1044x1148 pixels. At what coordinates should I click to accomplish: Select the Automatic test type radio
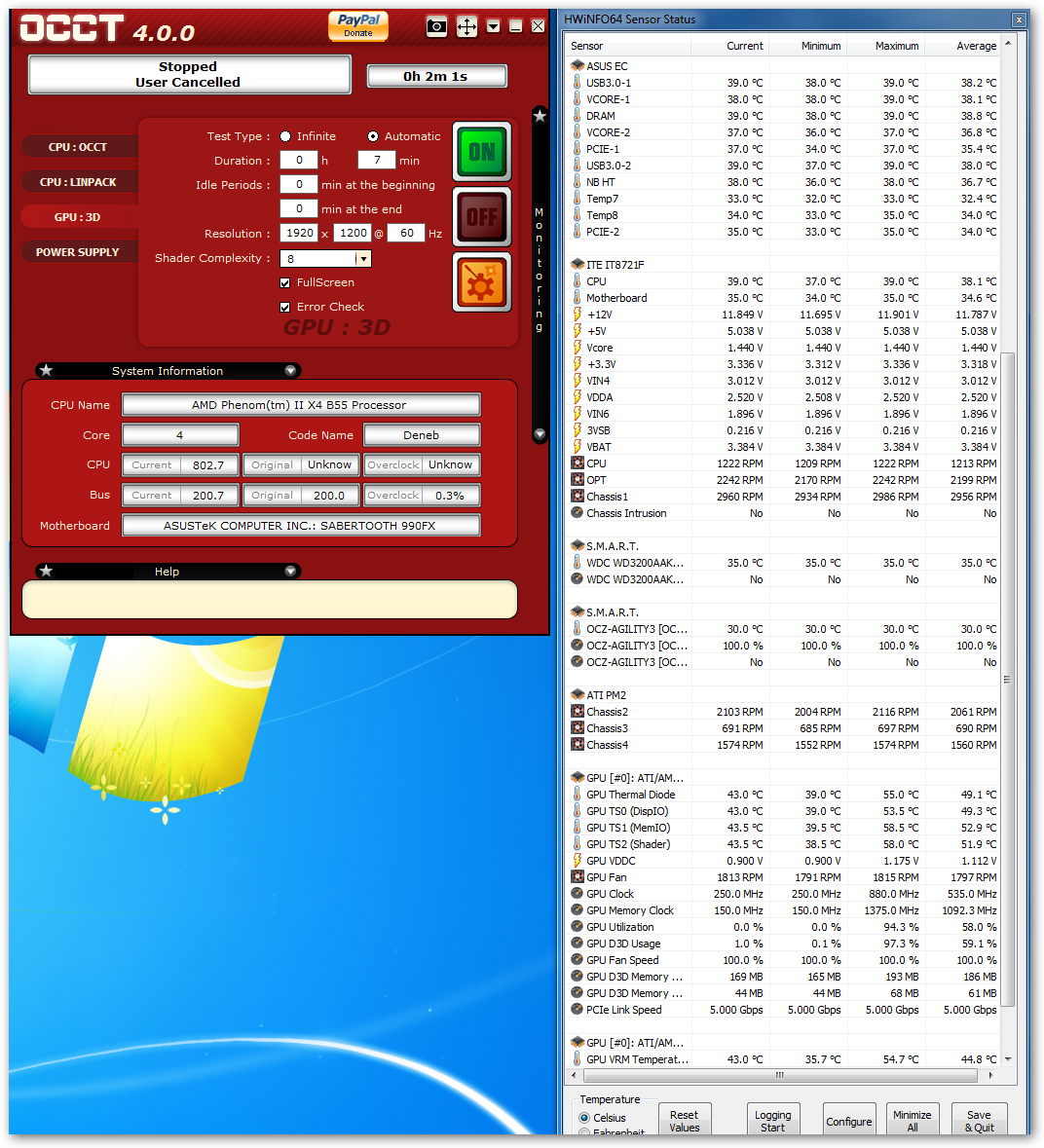point(373,136)
